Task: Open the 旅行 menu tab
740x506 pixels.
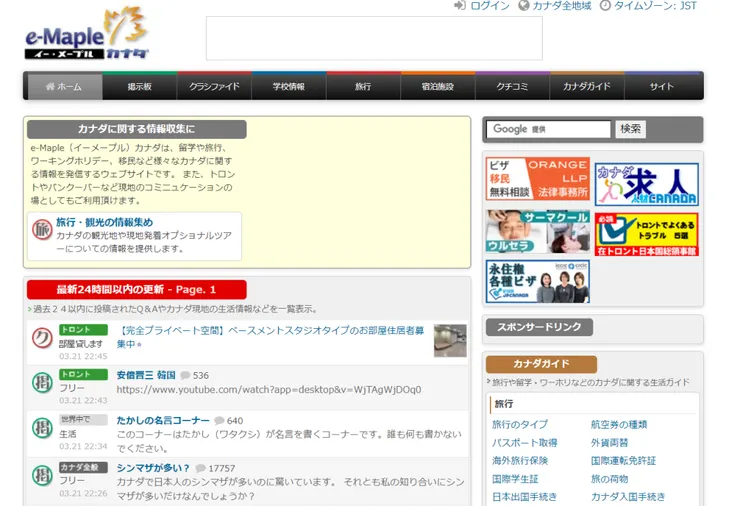Action: click(x=363, y=86)
